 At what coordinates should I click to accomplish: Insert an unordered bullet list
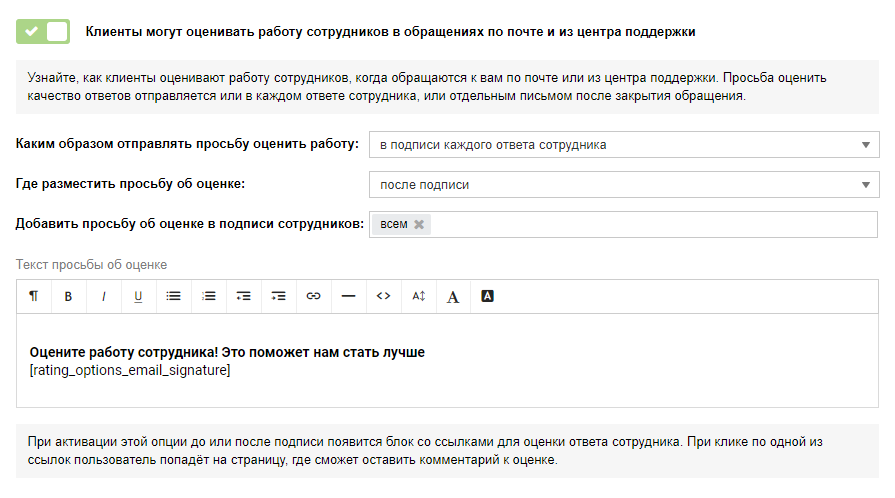click(174, 296)
